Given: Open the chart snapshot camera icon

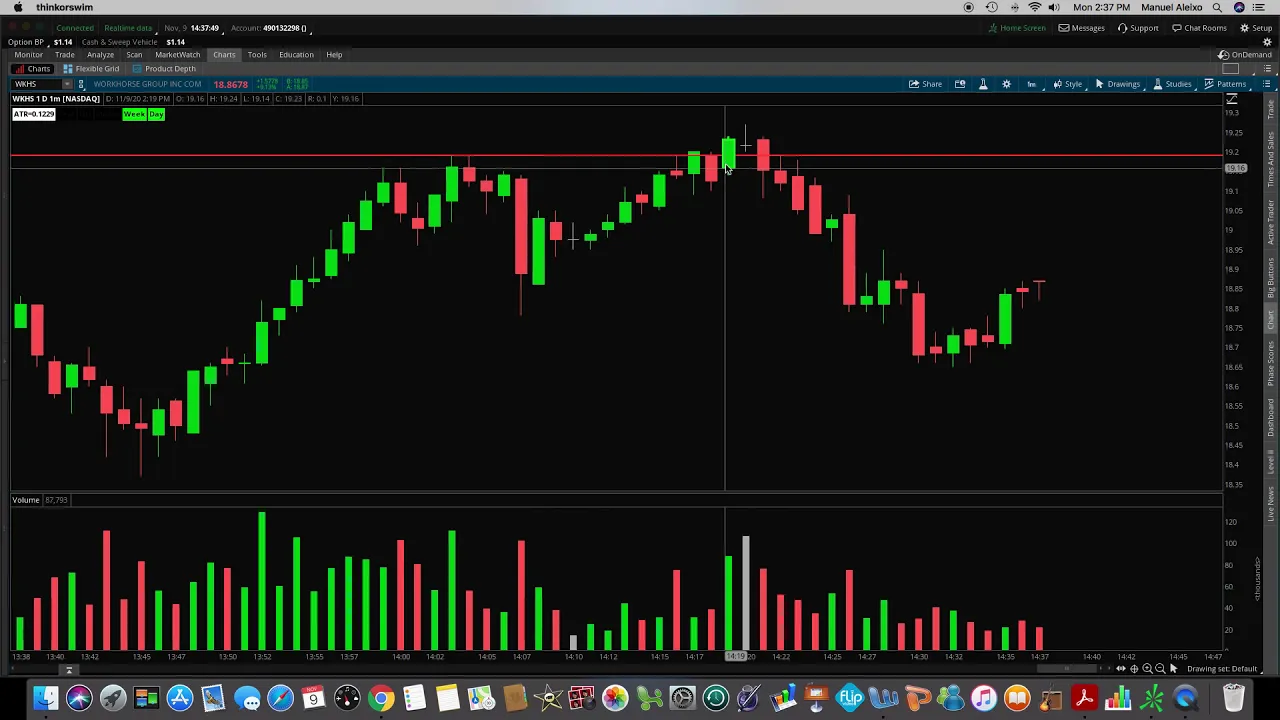Looking at the screenshot, I should (960, 84).
